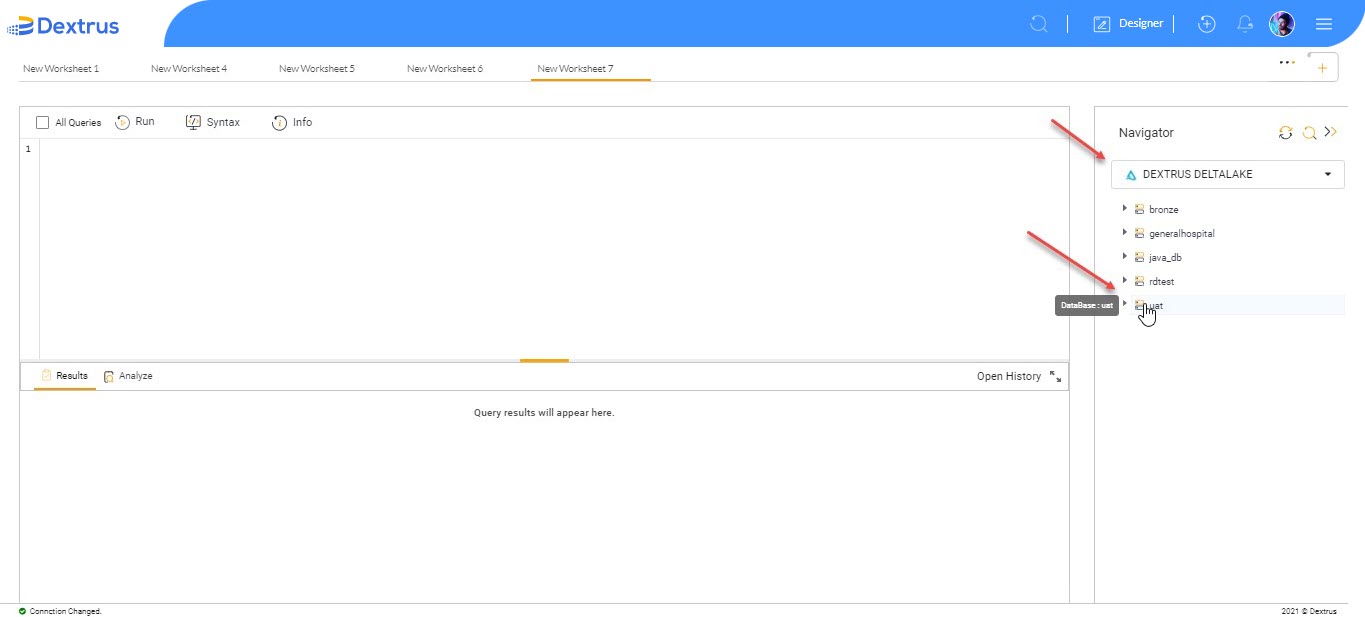Screen dimensions: 1365x617
Task: Select the New Worksheet 7 tab
Action: coord(576,69)
